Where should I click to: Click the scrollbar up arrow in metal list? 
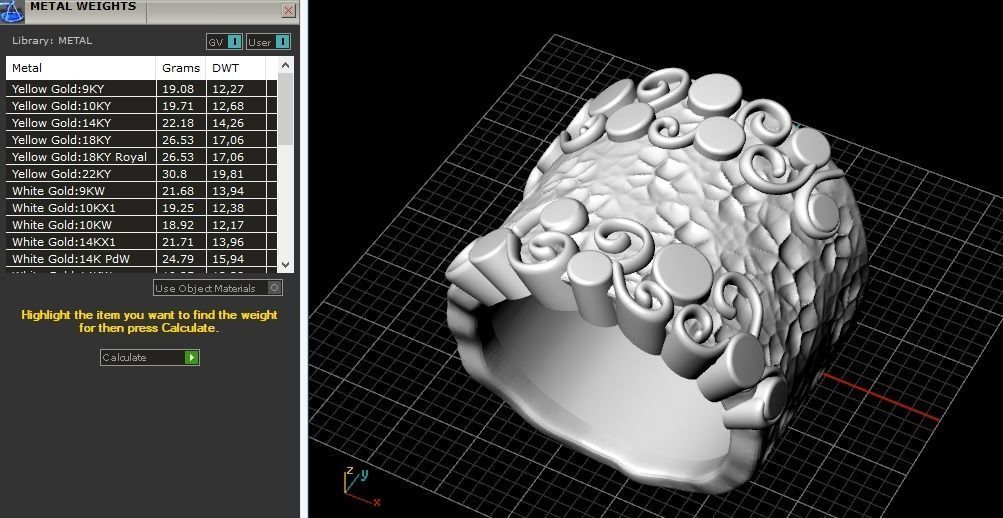(286, 65)
